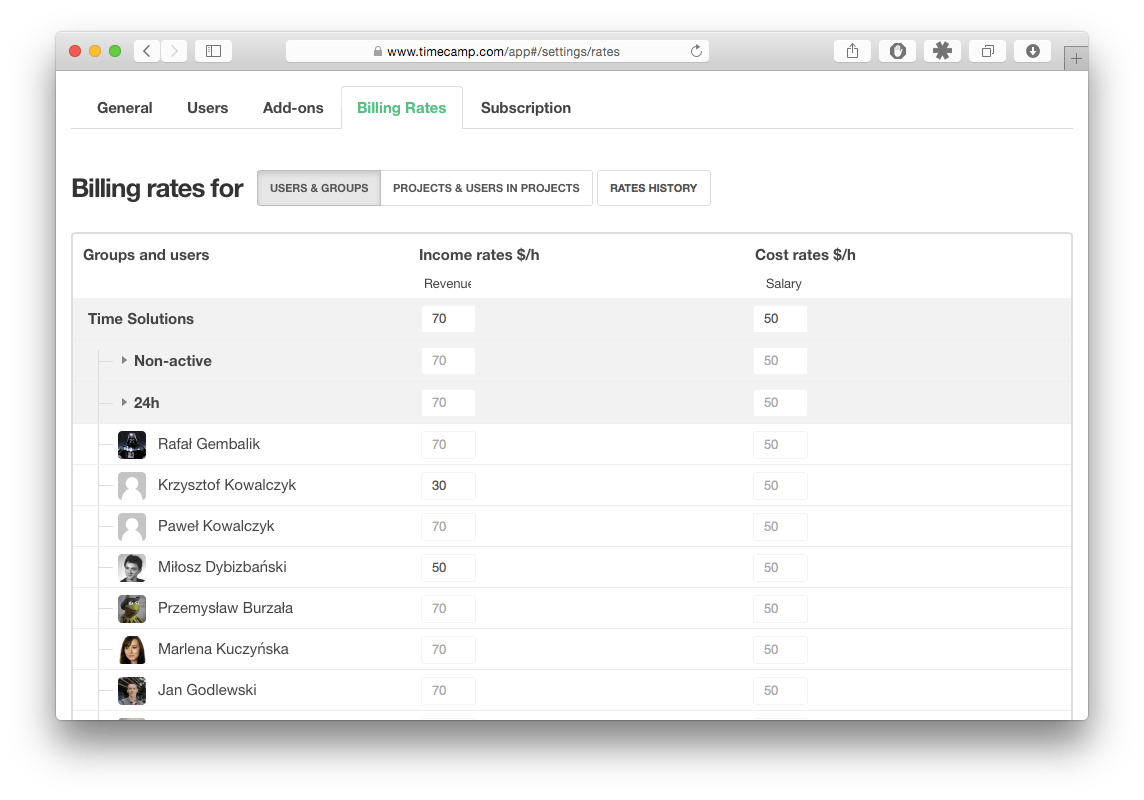Viewport: 1144px width, 800px height.
Task: Edit Krzysztof Kowalczyk cost rate
Action: click(x=780, y=486)
